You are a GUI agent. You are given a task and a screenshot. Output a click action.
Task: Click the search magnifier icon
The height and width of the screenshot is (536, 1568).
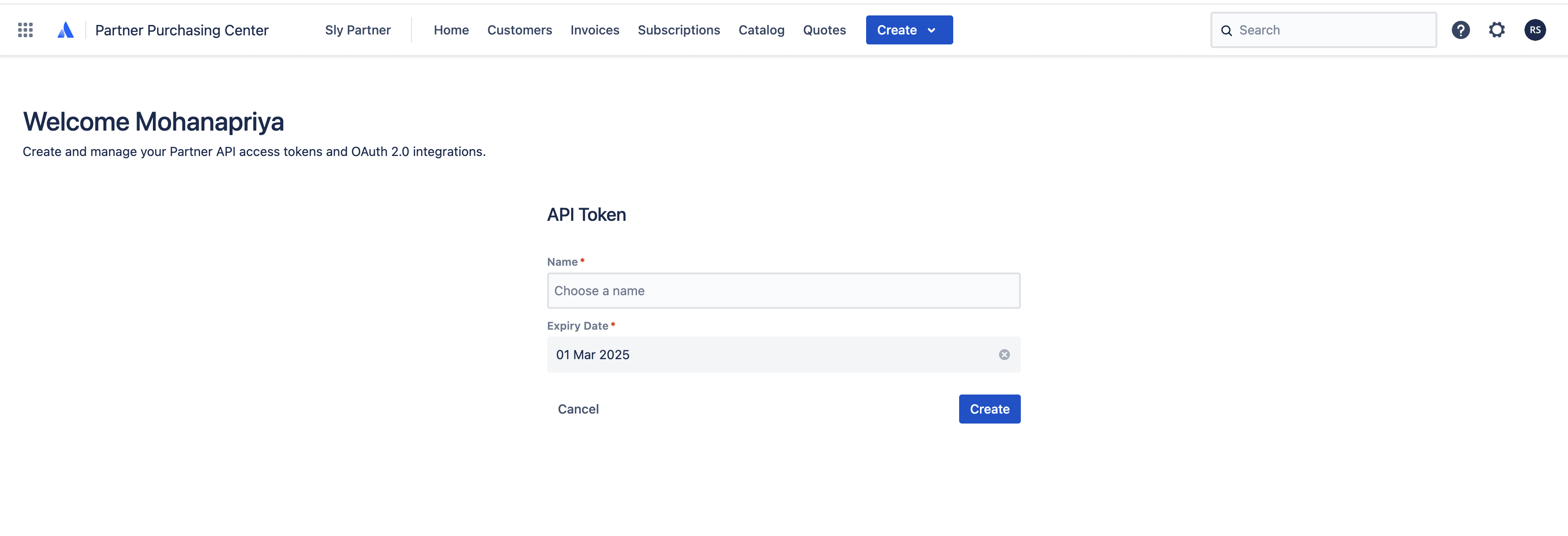point(1226,30)
